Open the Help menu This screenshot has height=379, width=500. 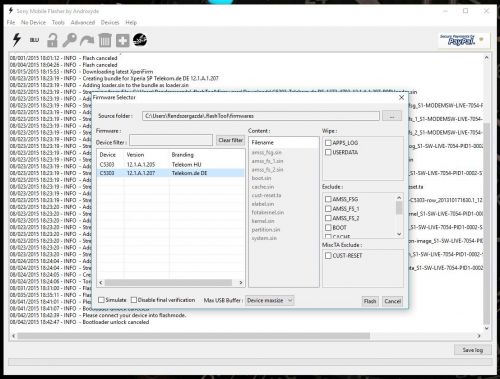131,22
